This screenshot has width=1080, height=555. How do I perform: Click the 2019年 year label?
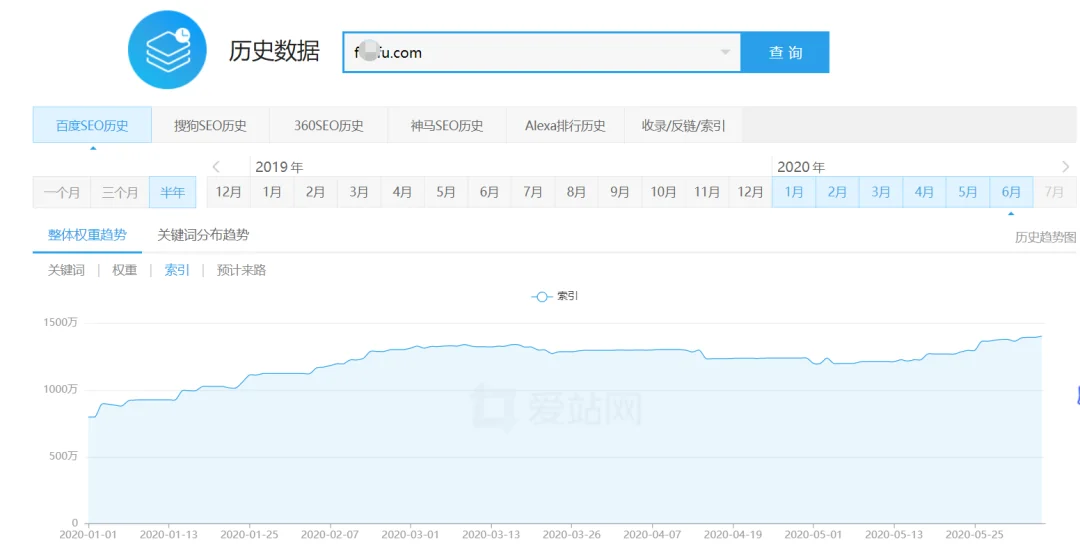pyautogui.click(x=279, y=167)
